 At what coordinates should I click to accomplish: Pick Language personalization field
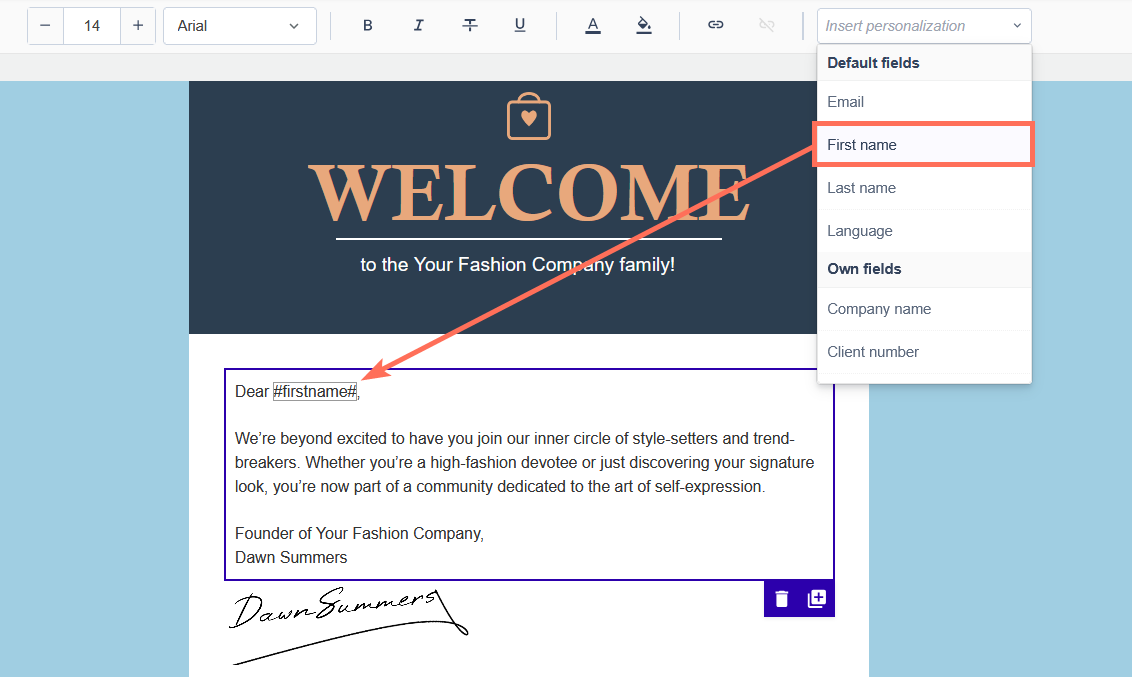(x=924, y=231)
